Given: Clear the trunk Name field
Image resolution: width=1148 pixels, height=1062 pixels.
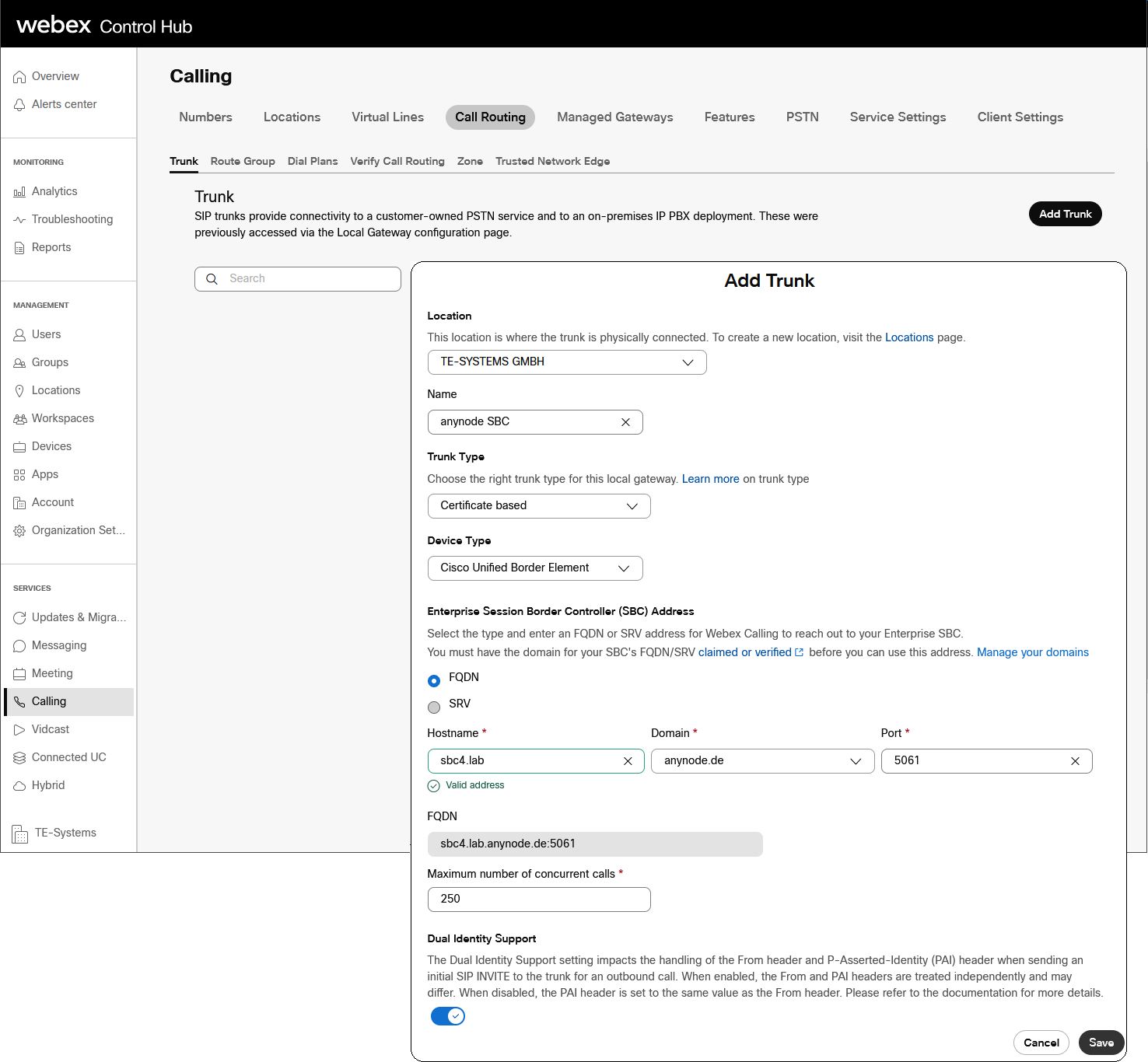Looking at the screenshot, I should pos(625,422).
